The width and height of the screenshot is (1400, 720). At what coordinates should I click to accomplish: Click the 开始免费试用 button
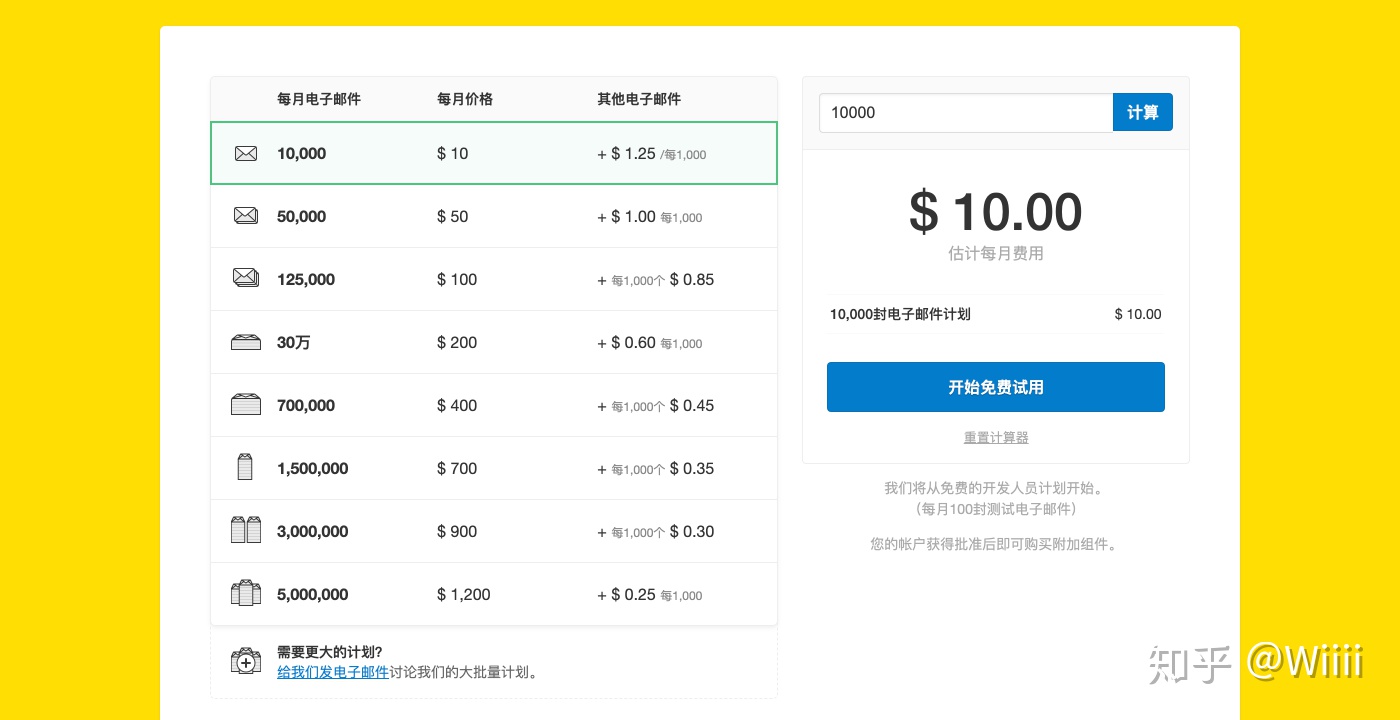pos(996,387)
